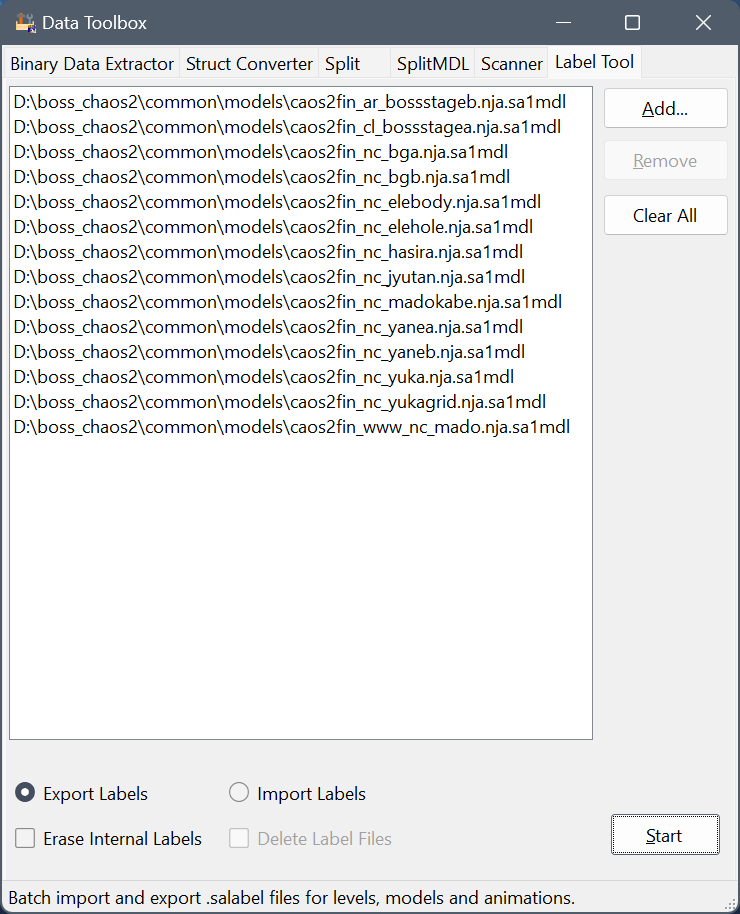Select the Export Labels radio button
This screenshot has height=914, width=740.
(x=26, y=793)
